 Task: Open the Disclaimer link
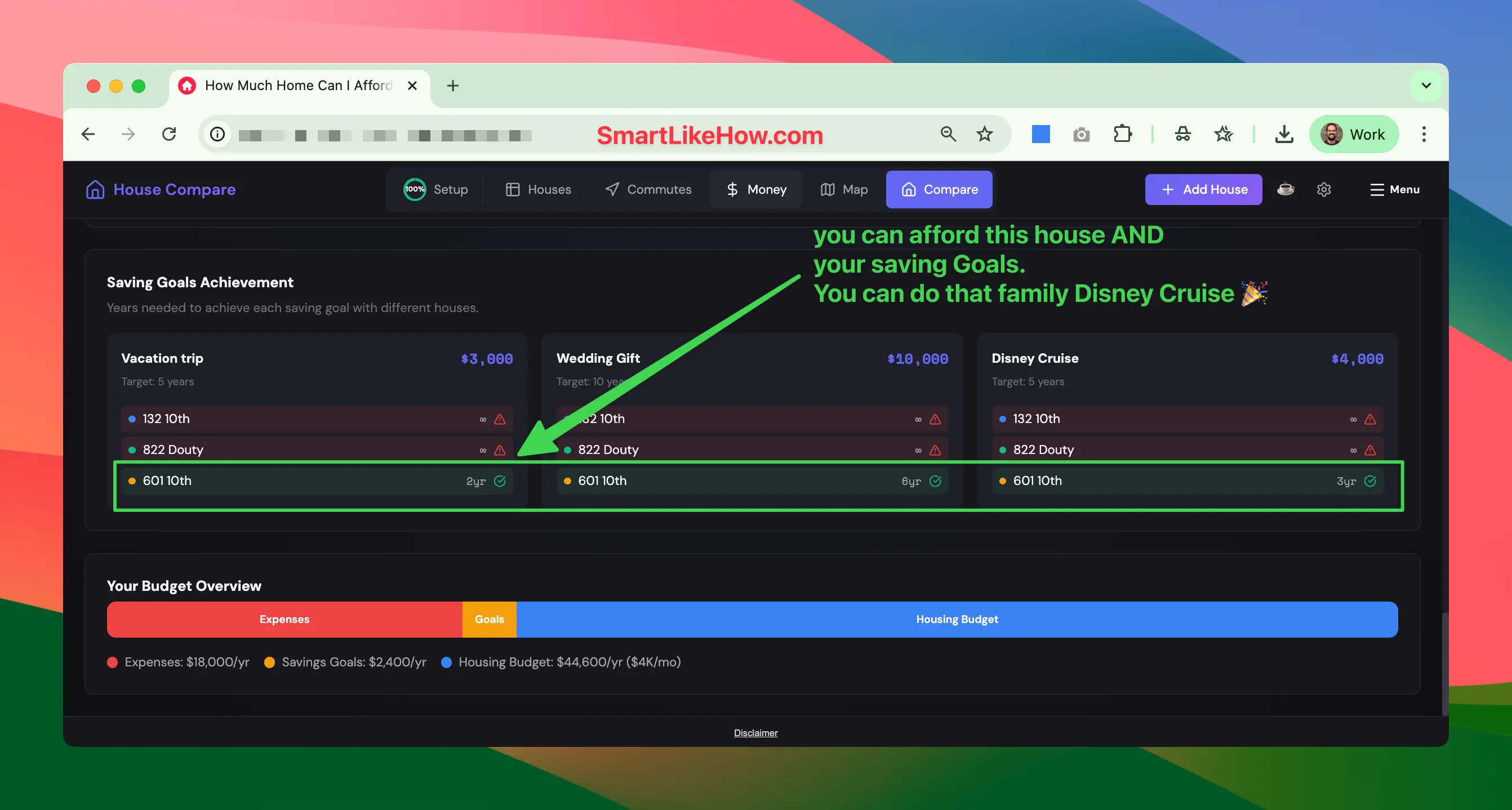755,732
